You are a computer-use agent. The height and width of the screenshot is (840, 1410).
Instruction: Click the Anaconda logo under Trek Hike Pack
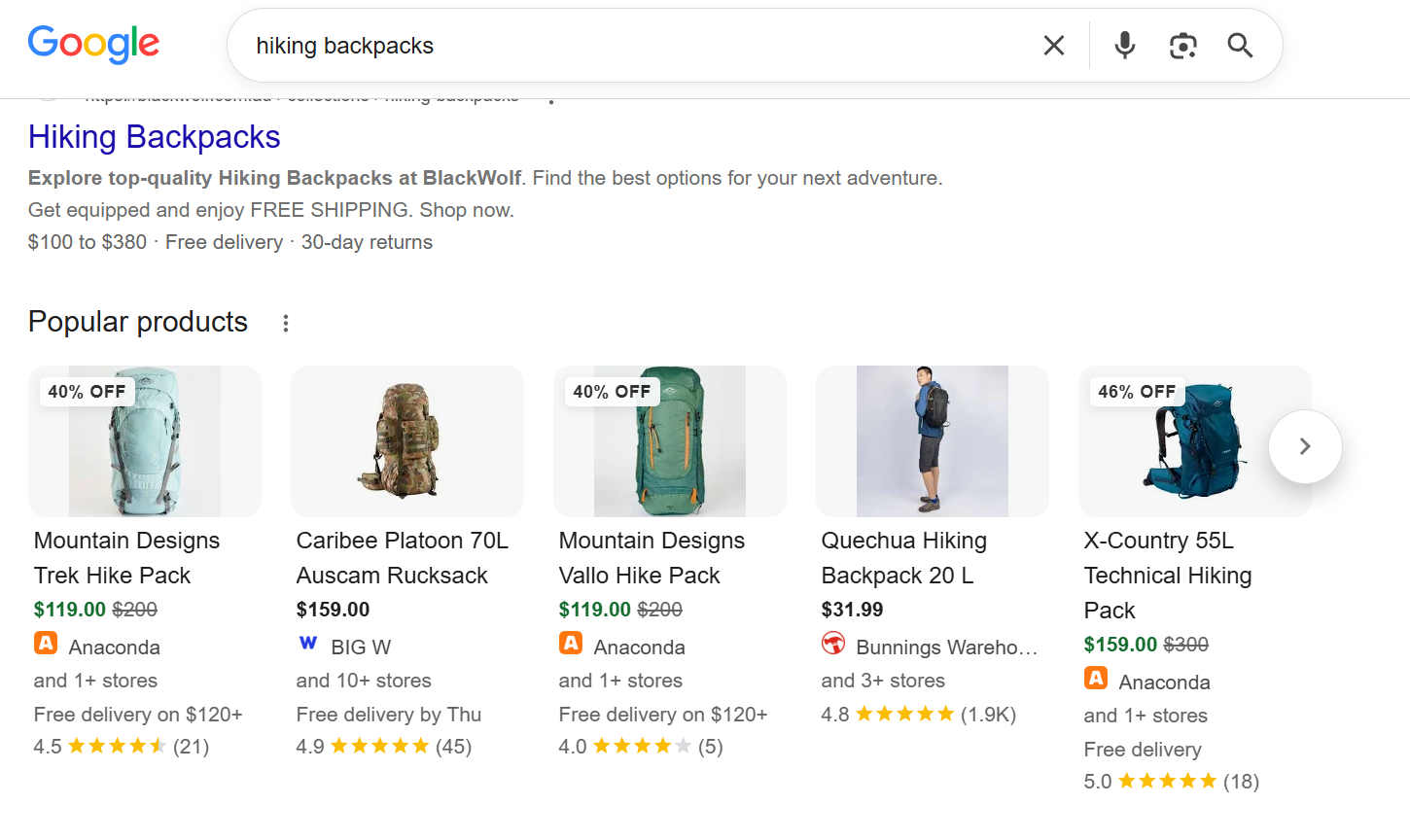tap(46, 644)
